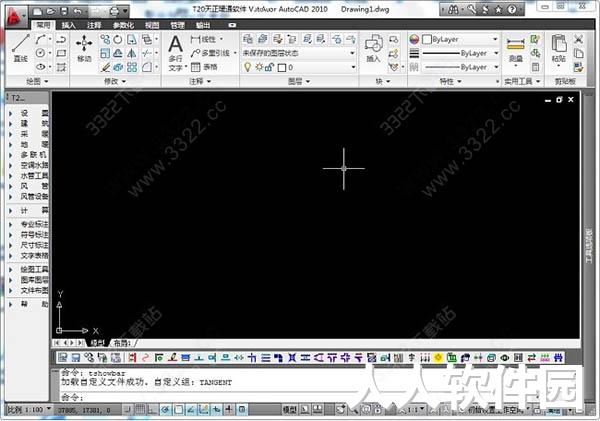600x421 pixels.
Task: Click the Cut scissors icon in 剪贴板 panel
Action: pos(578,39)
